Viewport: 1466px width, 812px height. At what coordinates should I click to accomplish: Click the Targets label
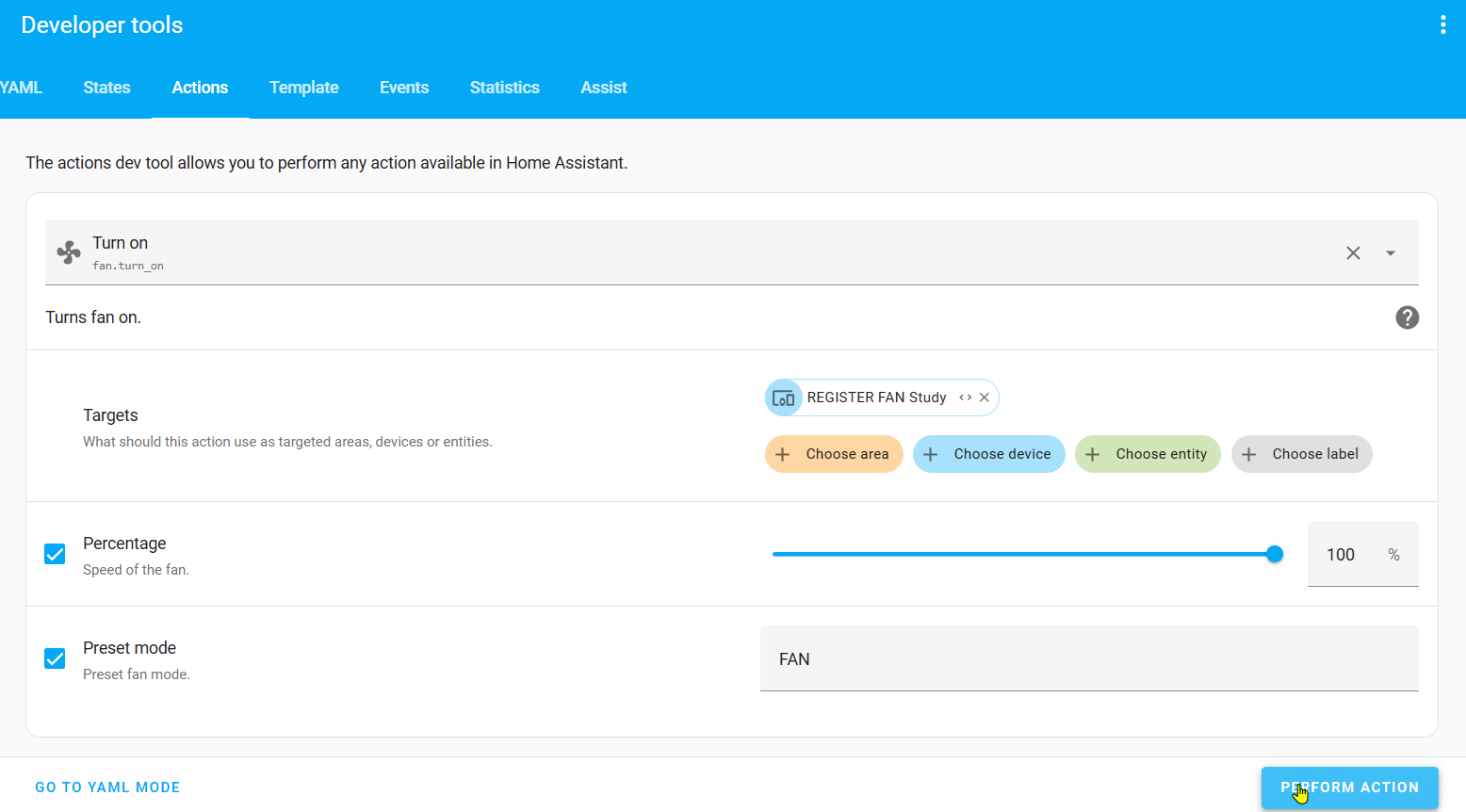(x=110, y=415)
